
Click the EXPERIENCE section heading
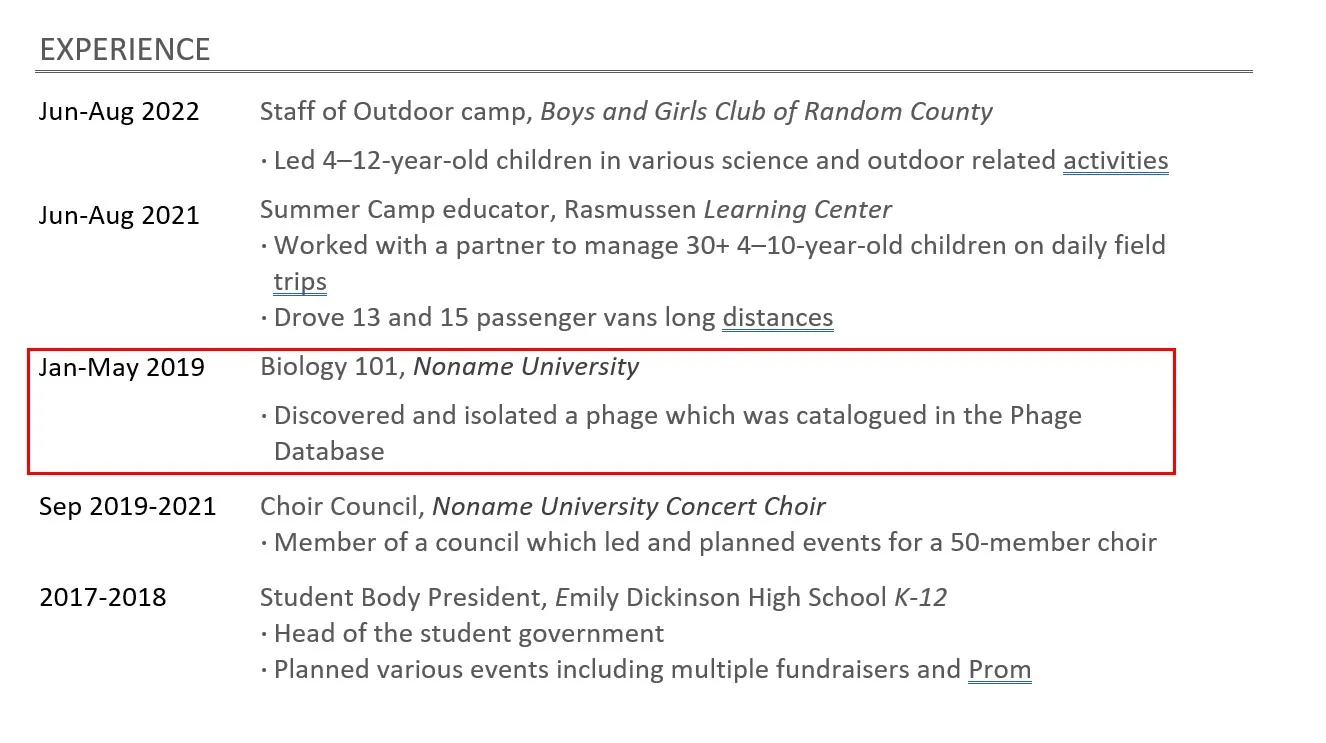pos(125,50)
